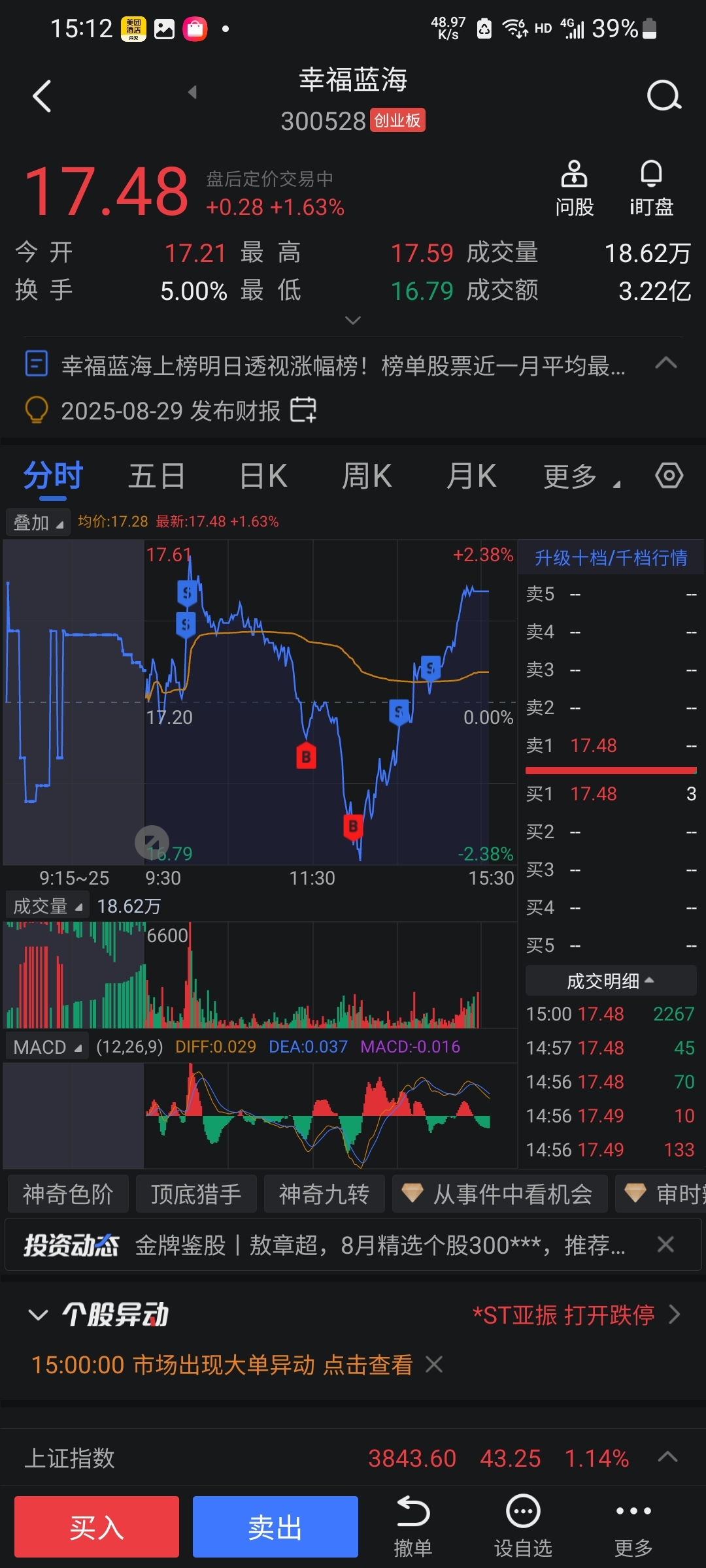Open the 更多 three-dots icon in bottom bar
Screen dimensions: 706x1568
pyautogui.click(x=633, y=1527)
